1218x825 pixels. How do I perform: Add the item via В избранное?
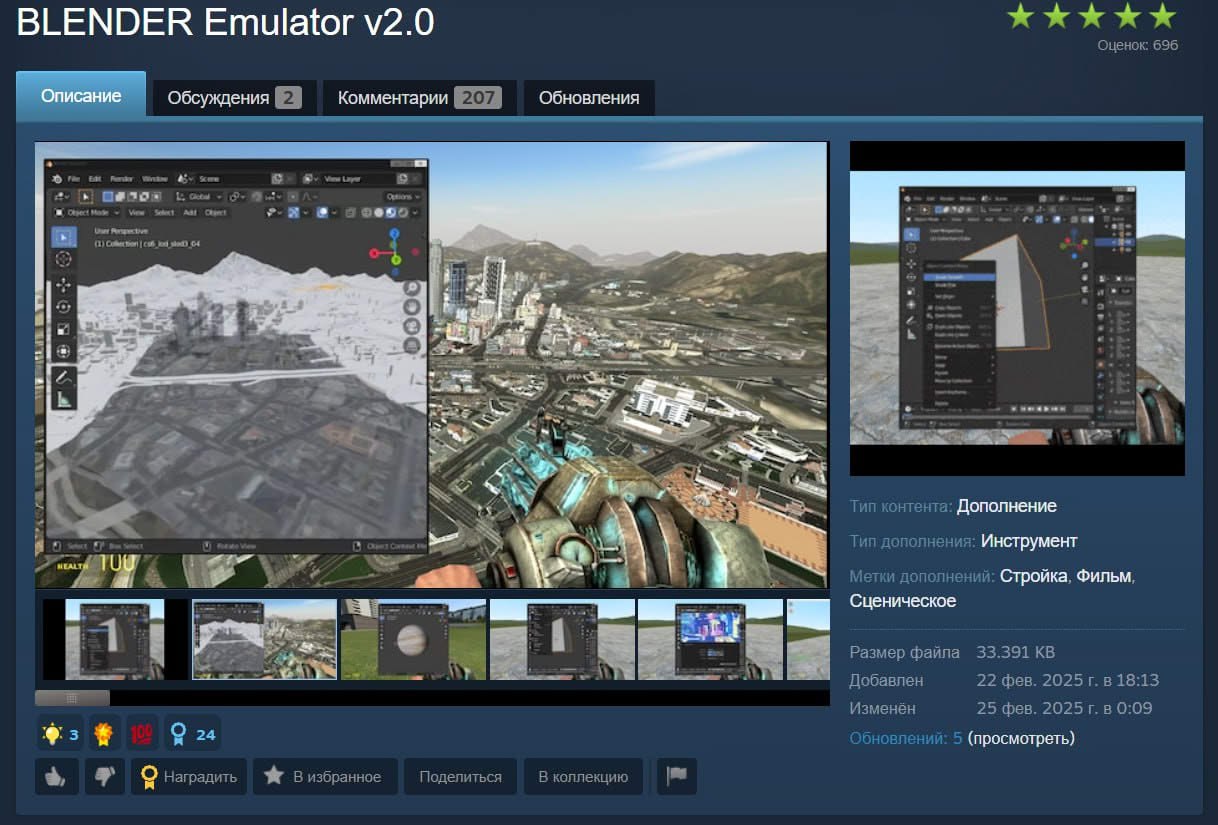(x=325, y=776)
